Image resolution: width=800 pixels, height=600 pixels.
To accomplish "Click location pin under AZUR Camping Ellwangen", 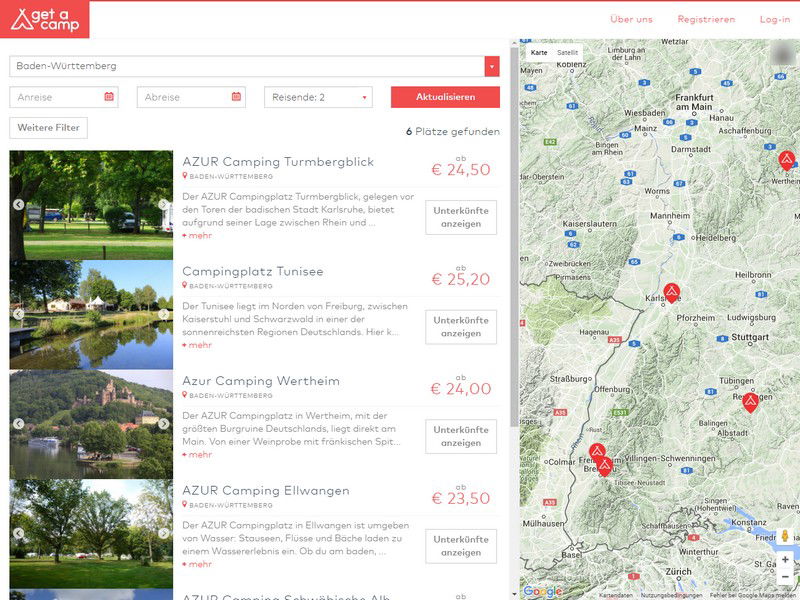I will click(185, 505).
